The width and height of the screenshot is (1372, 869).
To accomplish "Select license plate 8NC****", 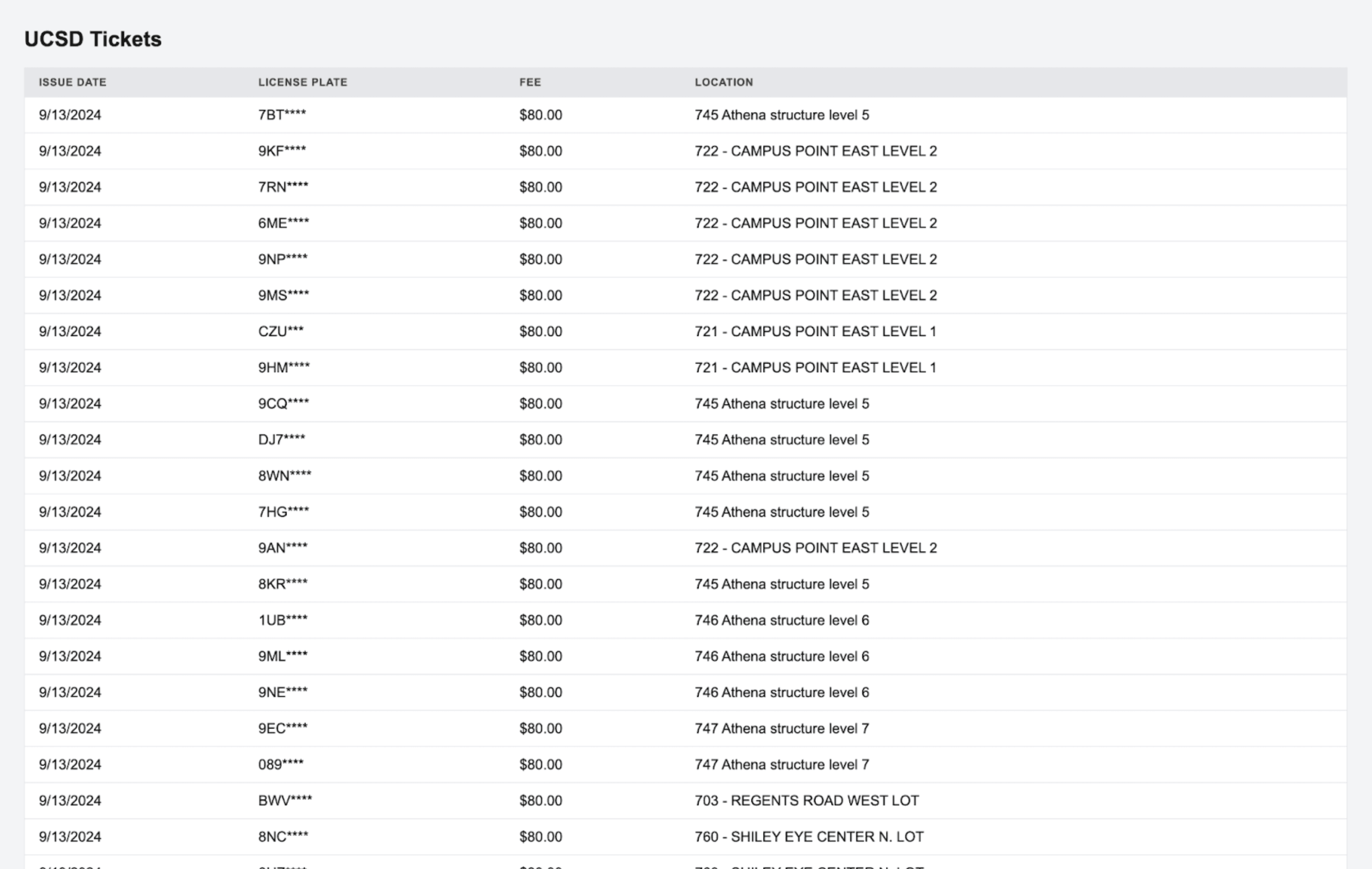I will [283, 836].
